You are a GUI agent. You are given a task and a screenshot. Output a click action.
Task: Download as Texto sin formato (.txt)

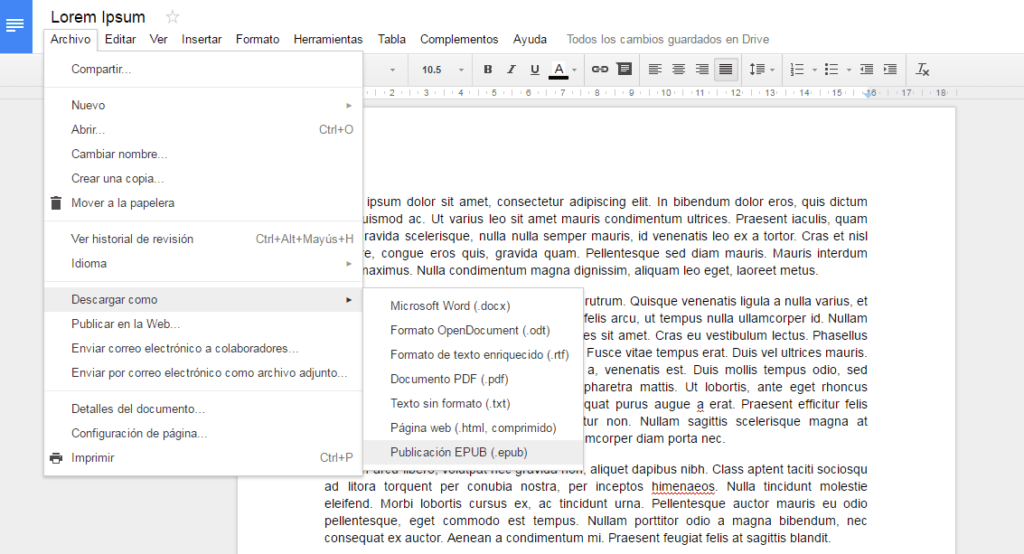click(x=473, y=404)
